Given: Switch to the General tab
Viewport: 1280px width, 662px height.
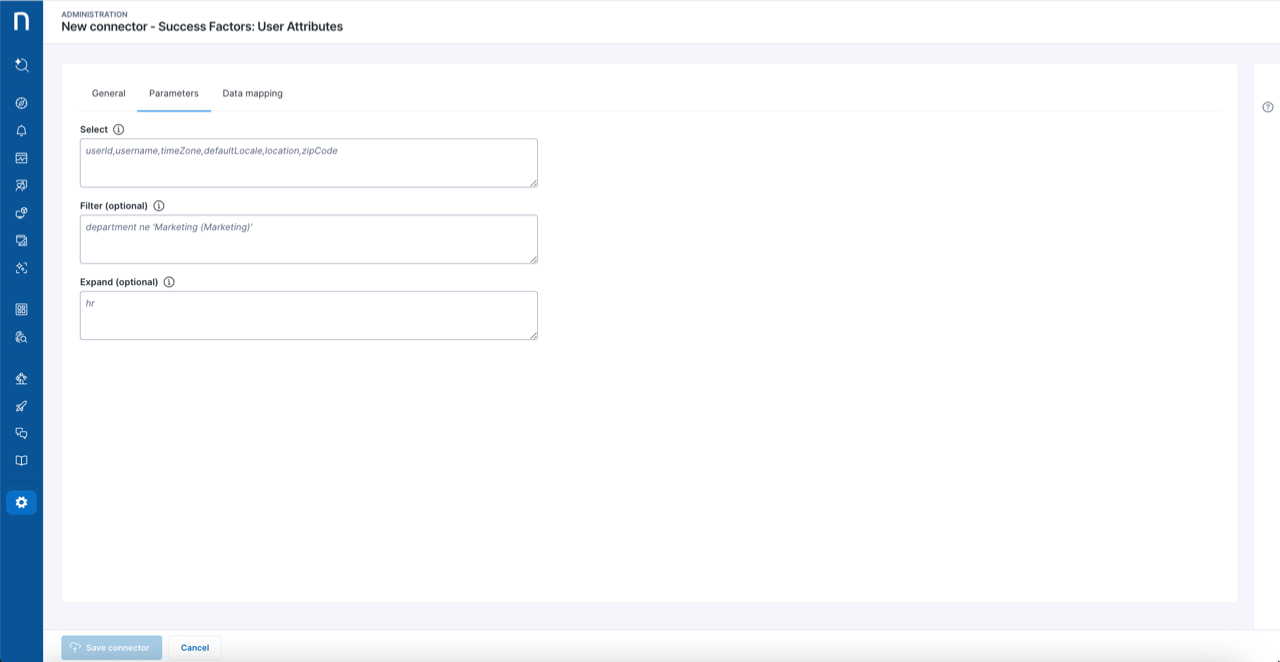Looking at the screenshot, I should point(108,93).
